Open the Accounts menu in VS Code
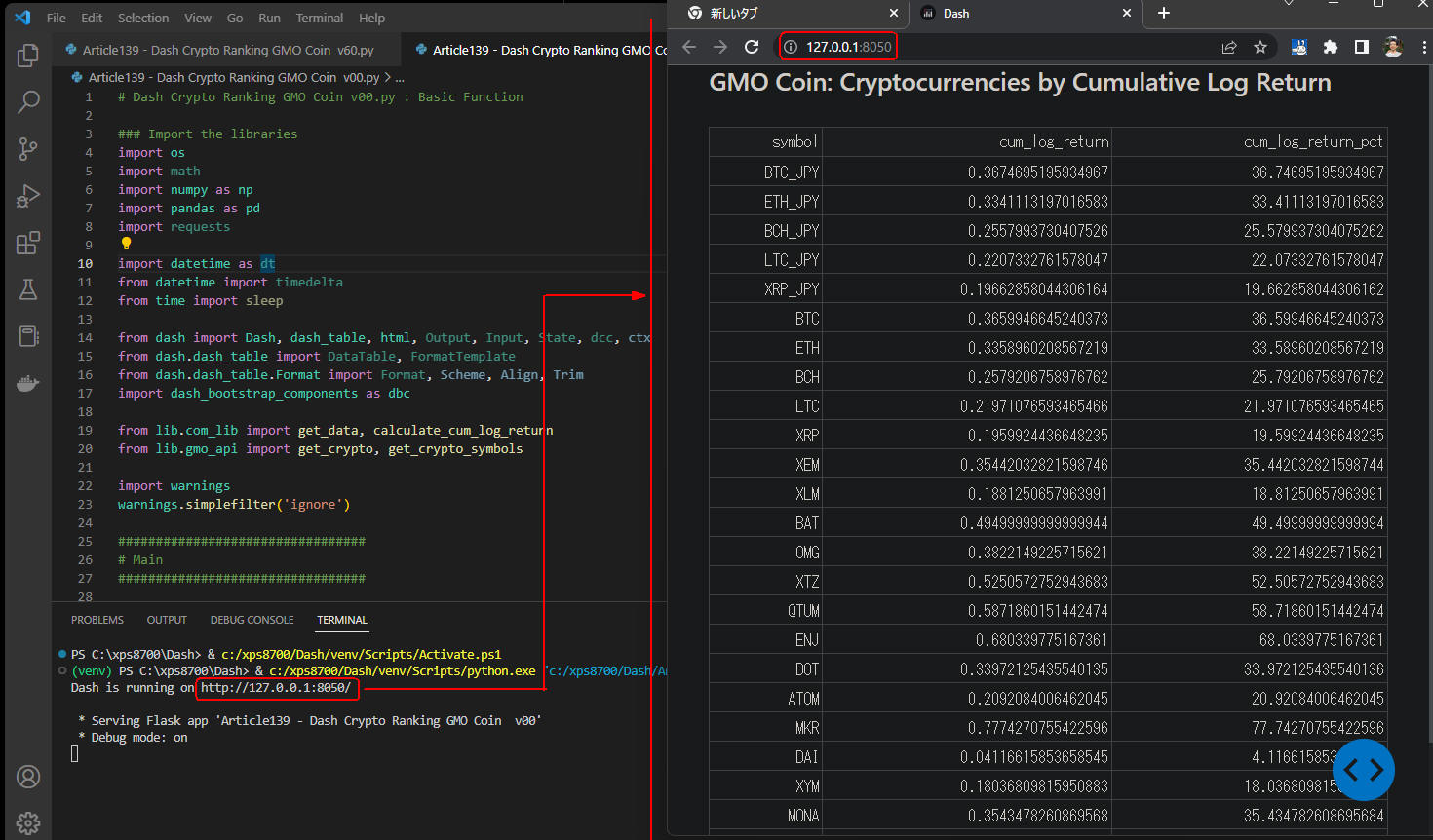Image resolution: width=1433 pixels, height=840 pixels. point(28,777)
